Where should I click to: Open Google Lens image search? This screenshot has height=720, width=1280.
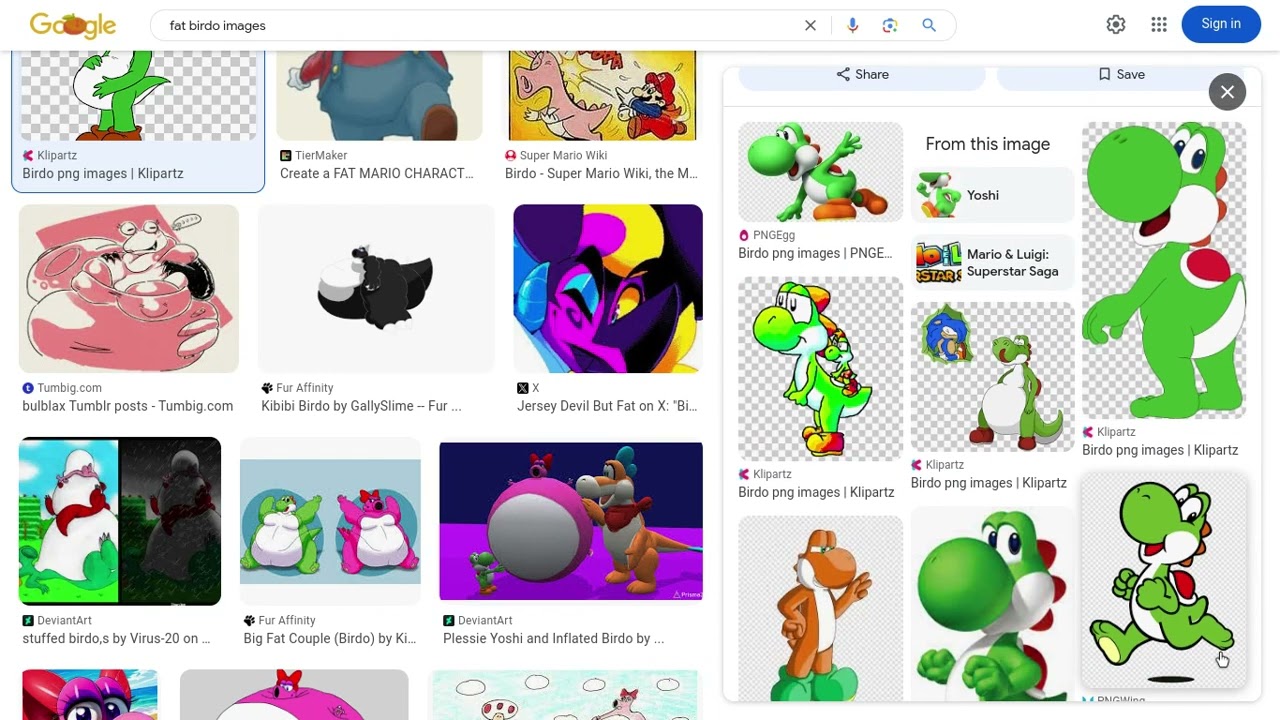(890, 26)
